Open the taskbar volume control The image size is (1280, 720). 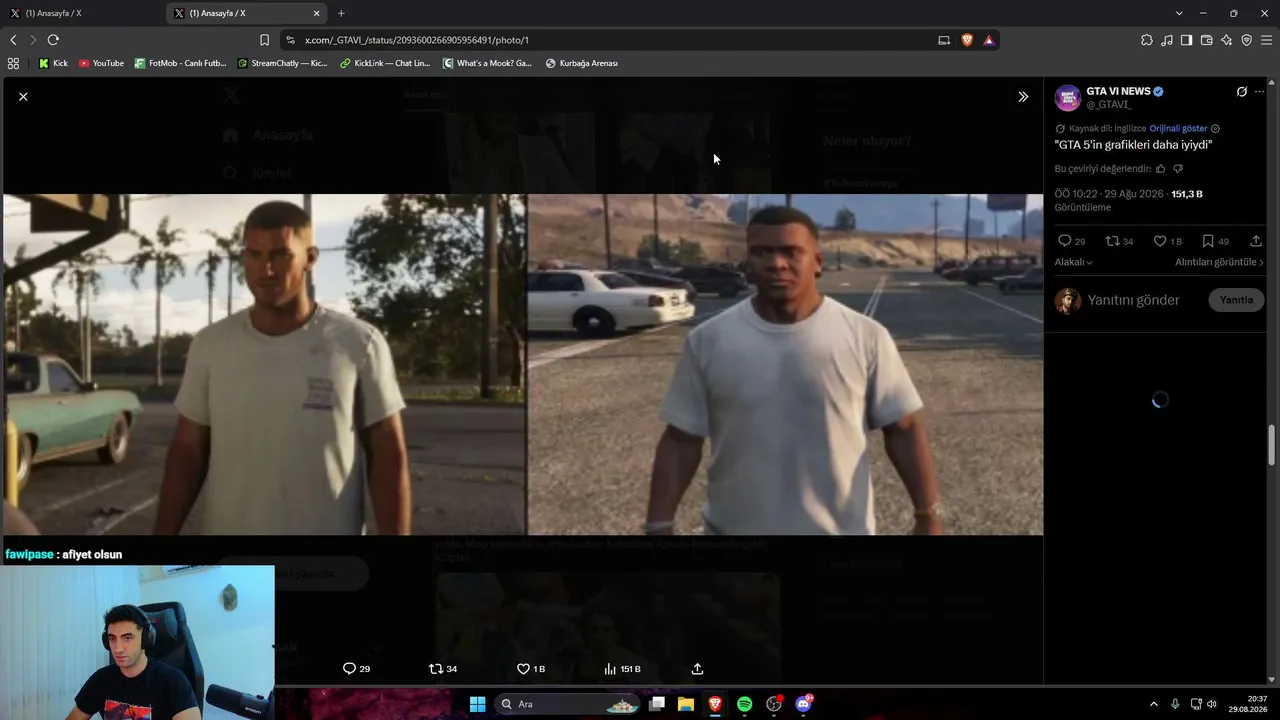[1212, 704]
